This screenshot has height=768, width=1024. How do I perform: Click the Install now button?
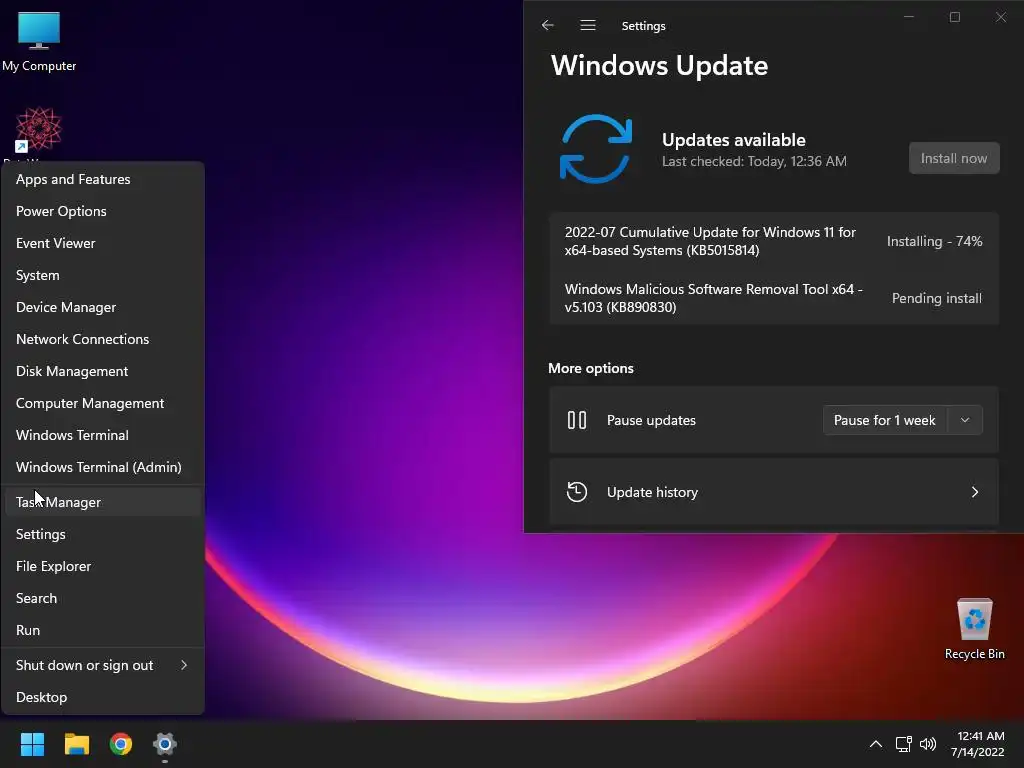[x=953, y=158]
